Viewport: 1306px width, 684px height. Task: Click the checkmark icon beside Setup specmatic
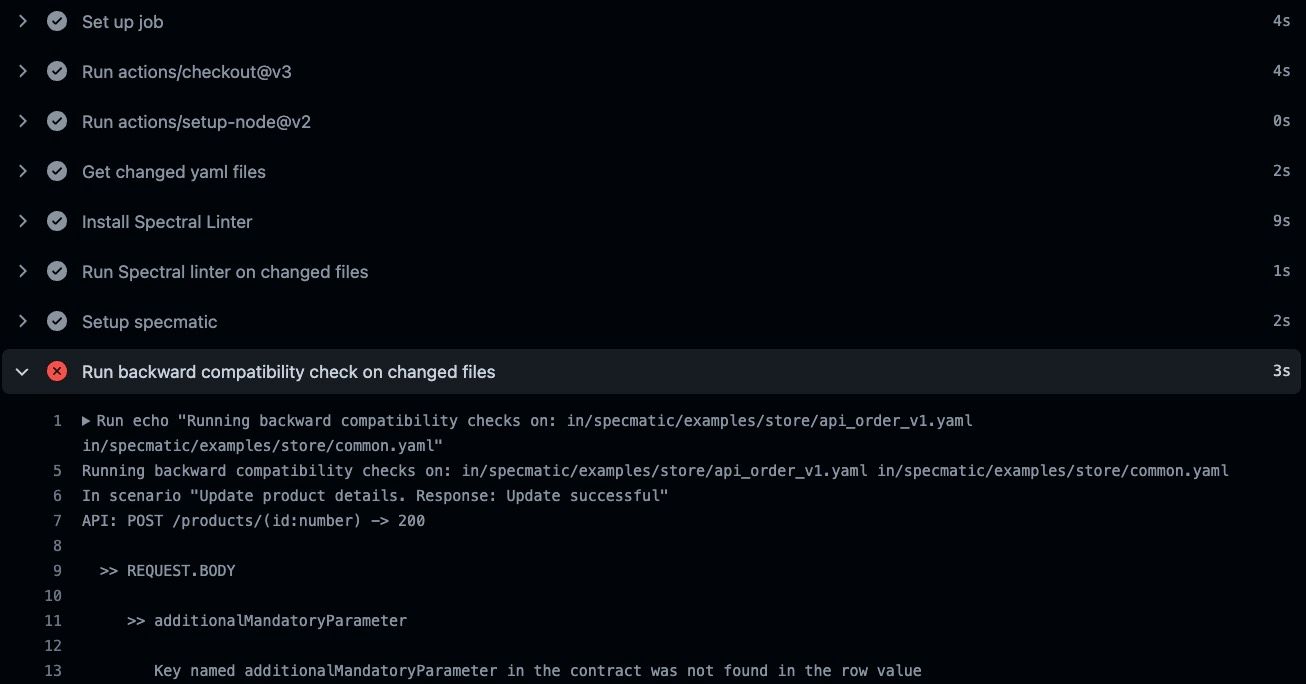coord(57,321)
